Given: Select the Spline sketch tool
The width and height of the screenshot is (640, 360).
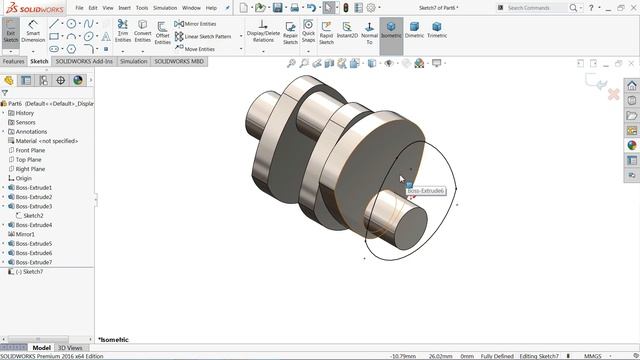Looking at the screenshot, I should pos(88,24).
